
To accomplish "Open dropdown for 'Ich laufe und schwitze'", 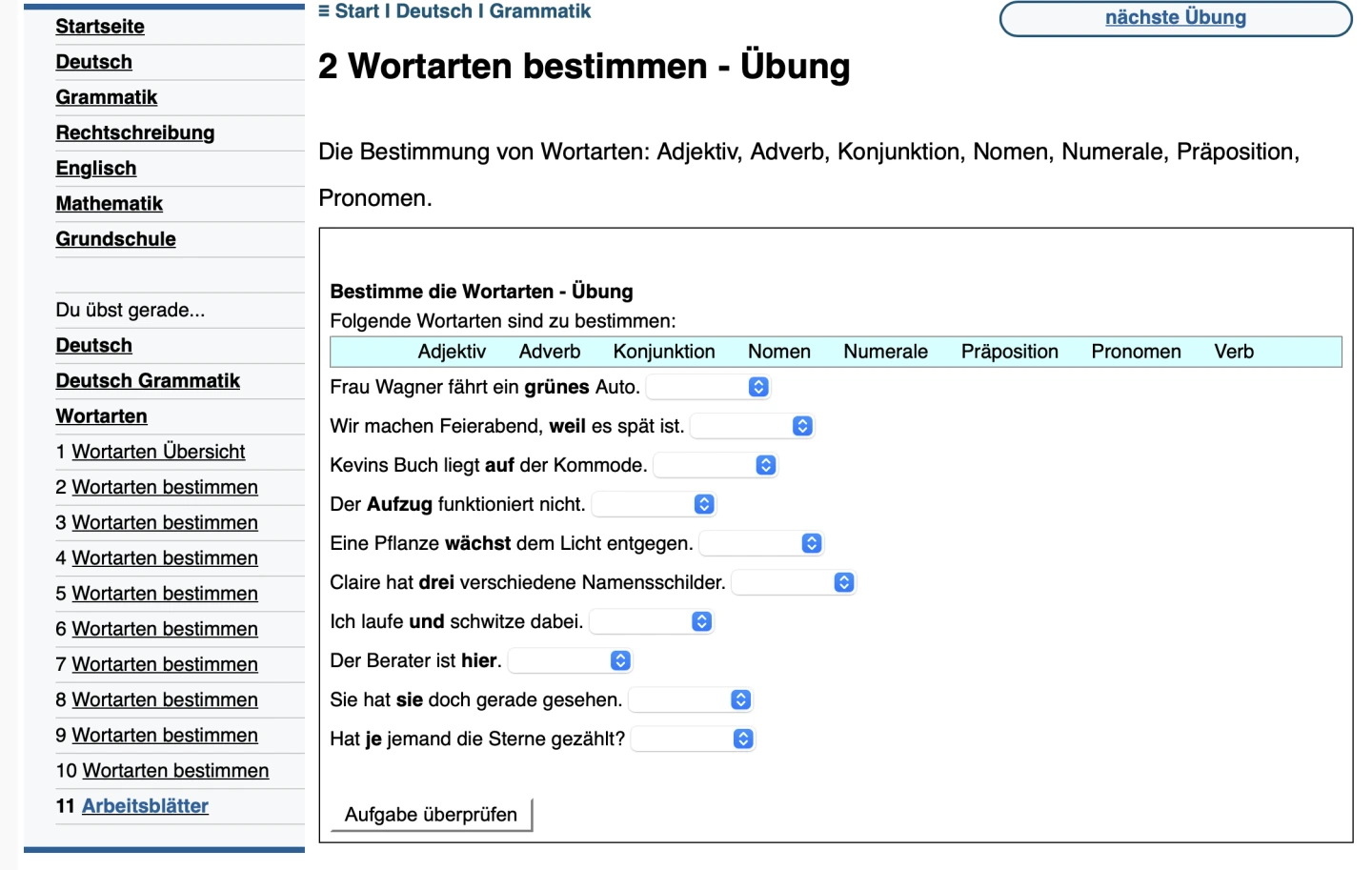I will (x=652, y=621).
